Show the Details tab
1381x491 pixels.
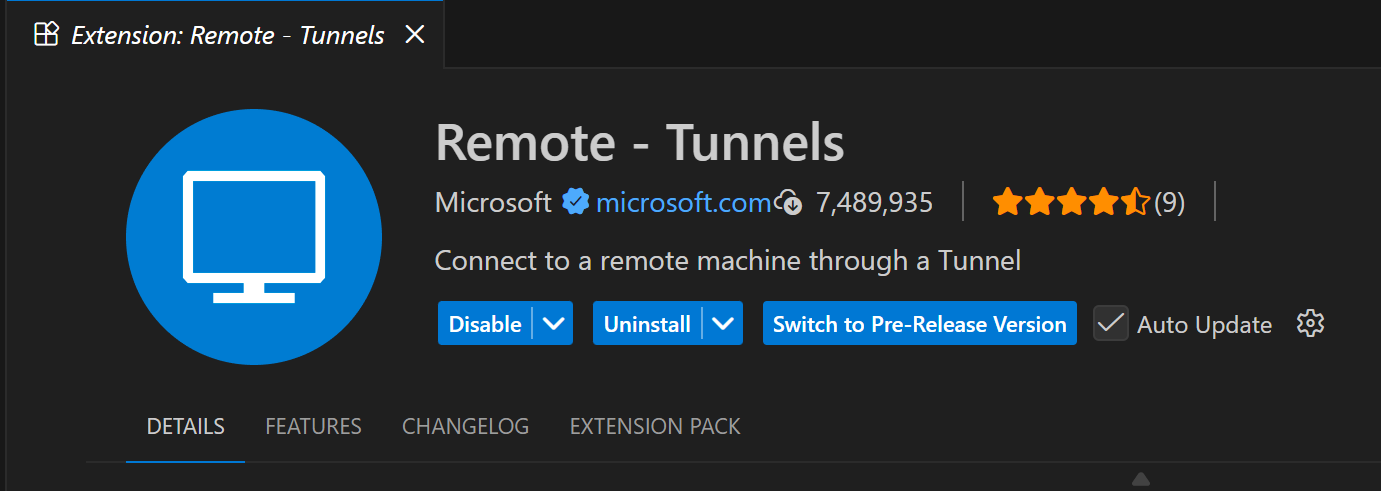[x=185, y=427]
